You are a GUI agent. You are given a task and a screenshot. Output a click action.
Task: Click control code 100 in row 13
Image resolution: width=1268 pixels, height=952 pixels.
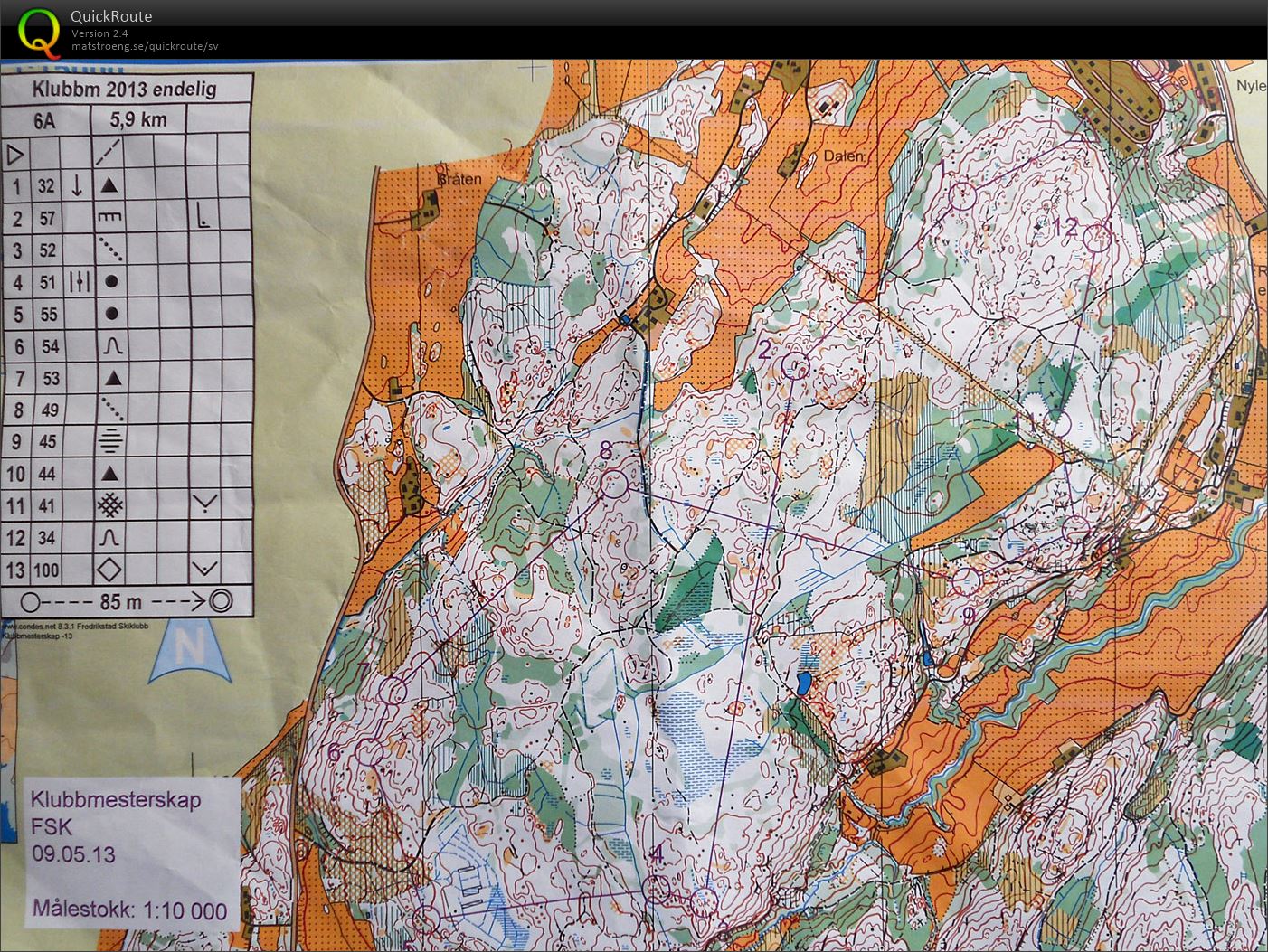(x=45, y=570)
